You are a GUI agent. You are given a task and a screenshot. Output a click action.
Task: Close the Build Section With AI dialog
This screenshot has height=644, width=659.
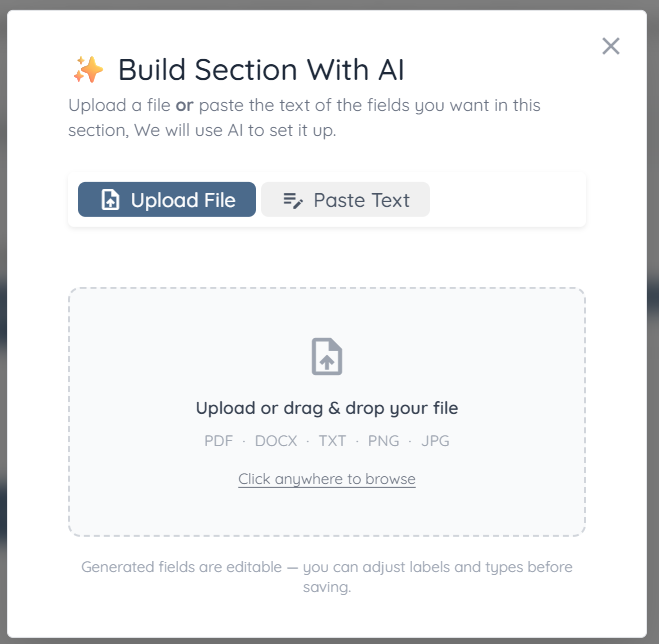click(x=611, y=46)
